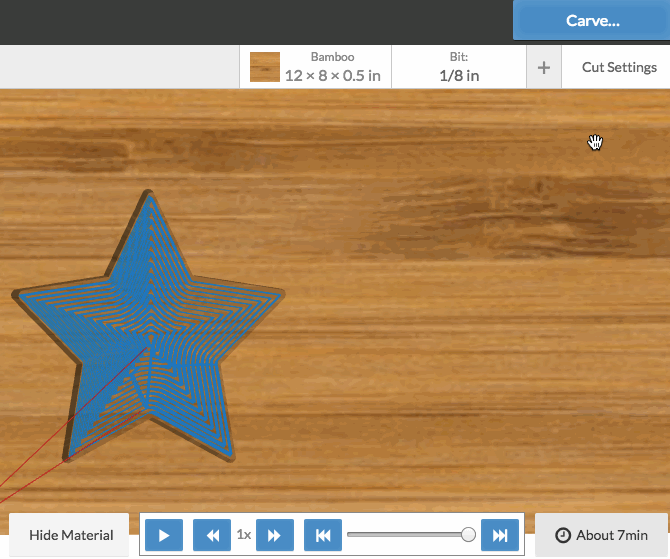Screen dimensions: 670x559
Task: Skip to end of simulation
Action: (x=500, y=535)
